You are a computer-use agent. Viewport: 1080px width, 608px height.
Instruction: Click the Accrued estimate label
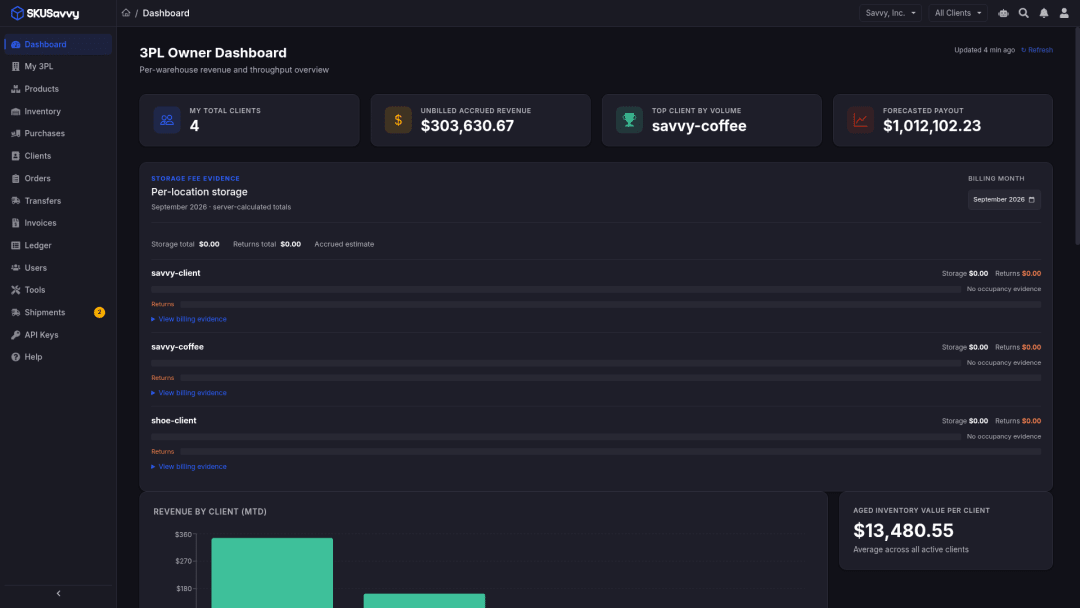344,244
